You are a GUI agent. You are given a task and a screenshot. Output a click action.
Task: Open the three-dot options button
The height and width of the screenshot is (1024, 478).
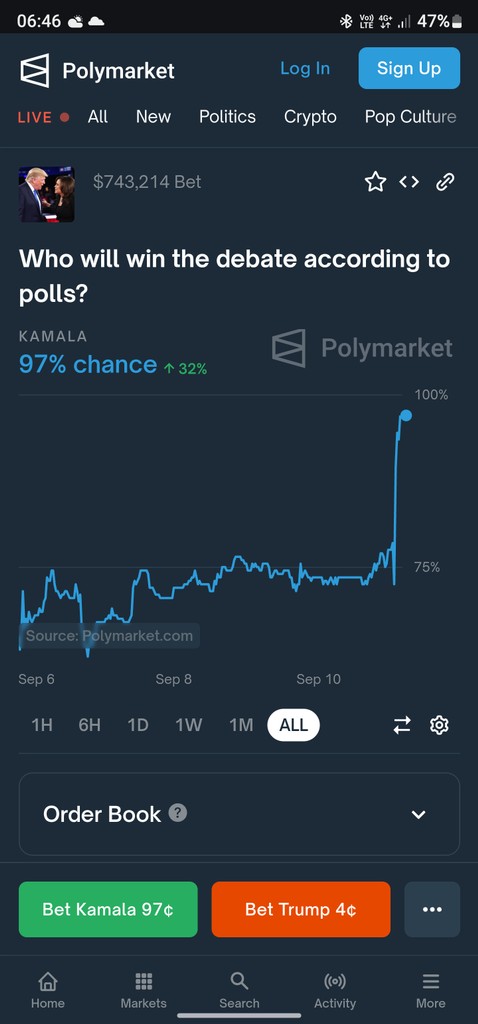coord(432,909)
